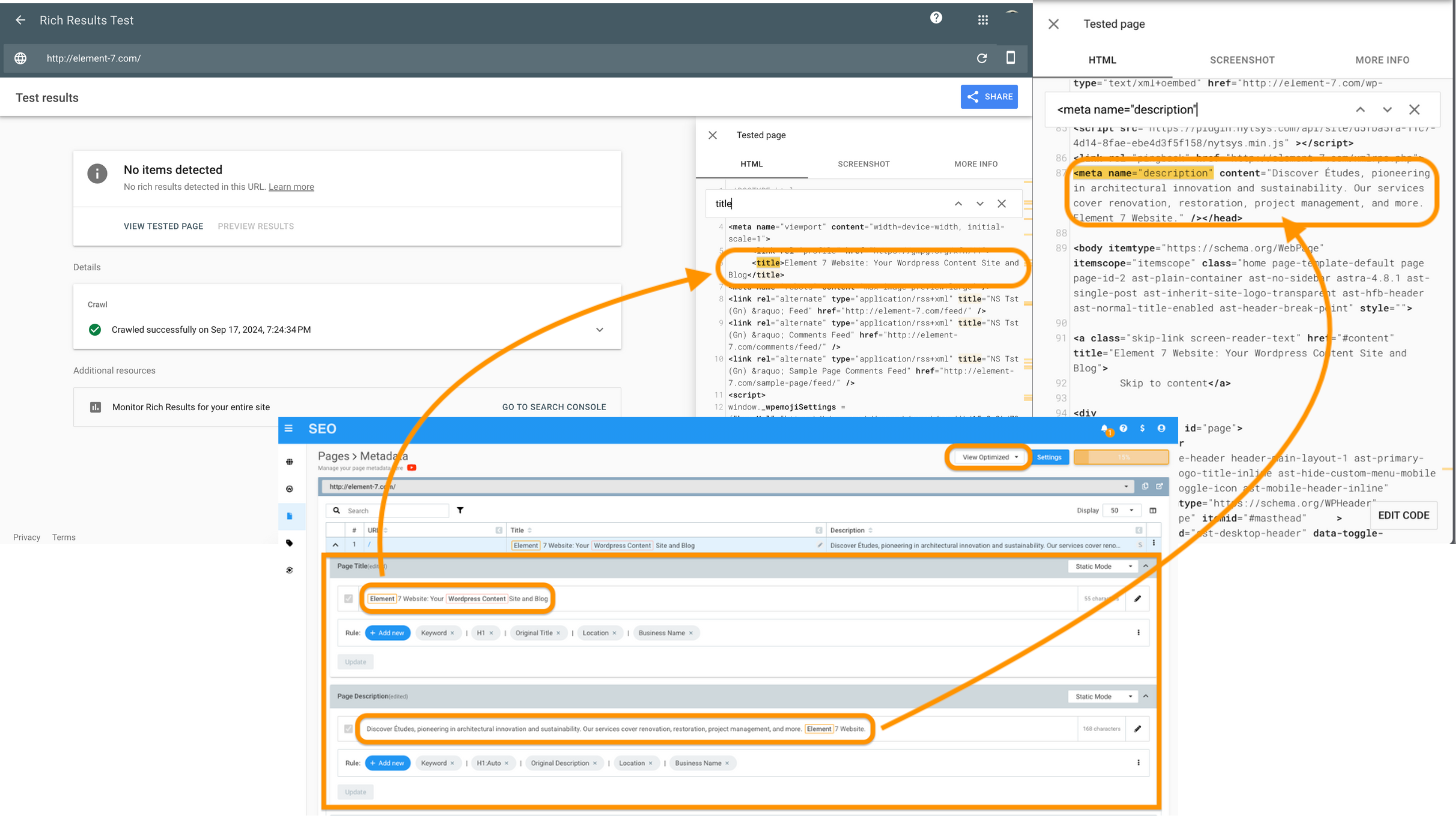This screenshot has height=816, width=1456.
Task: Open the View Optimized dropdown
Action: pyautogui.click(x=988, y=457)
